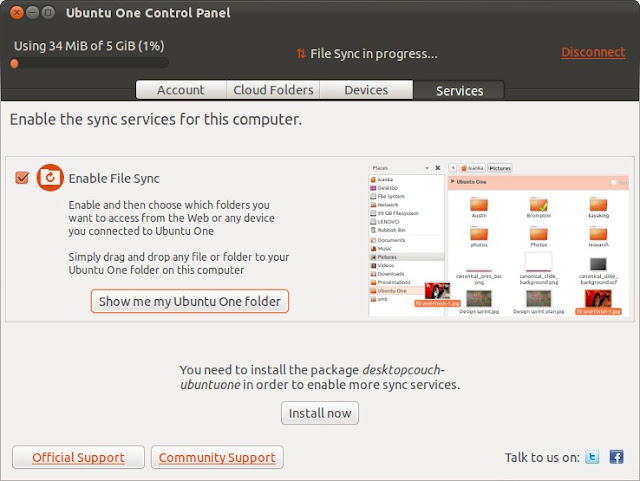Click the Enable File Sync label text
The image size is (640, 481).
114,178
